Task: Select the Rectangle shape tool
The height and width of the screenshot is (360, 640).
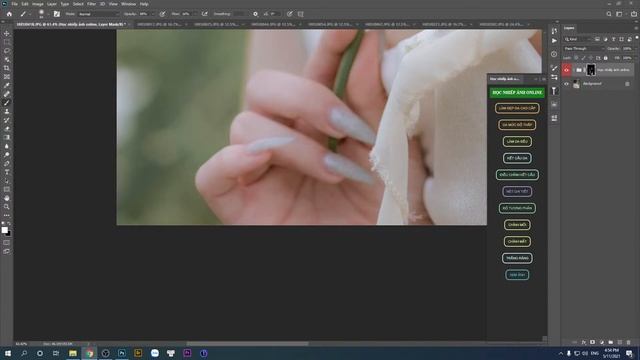Action: (7, 189)
